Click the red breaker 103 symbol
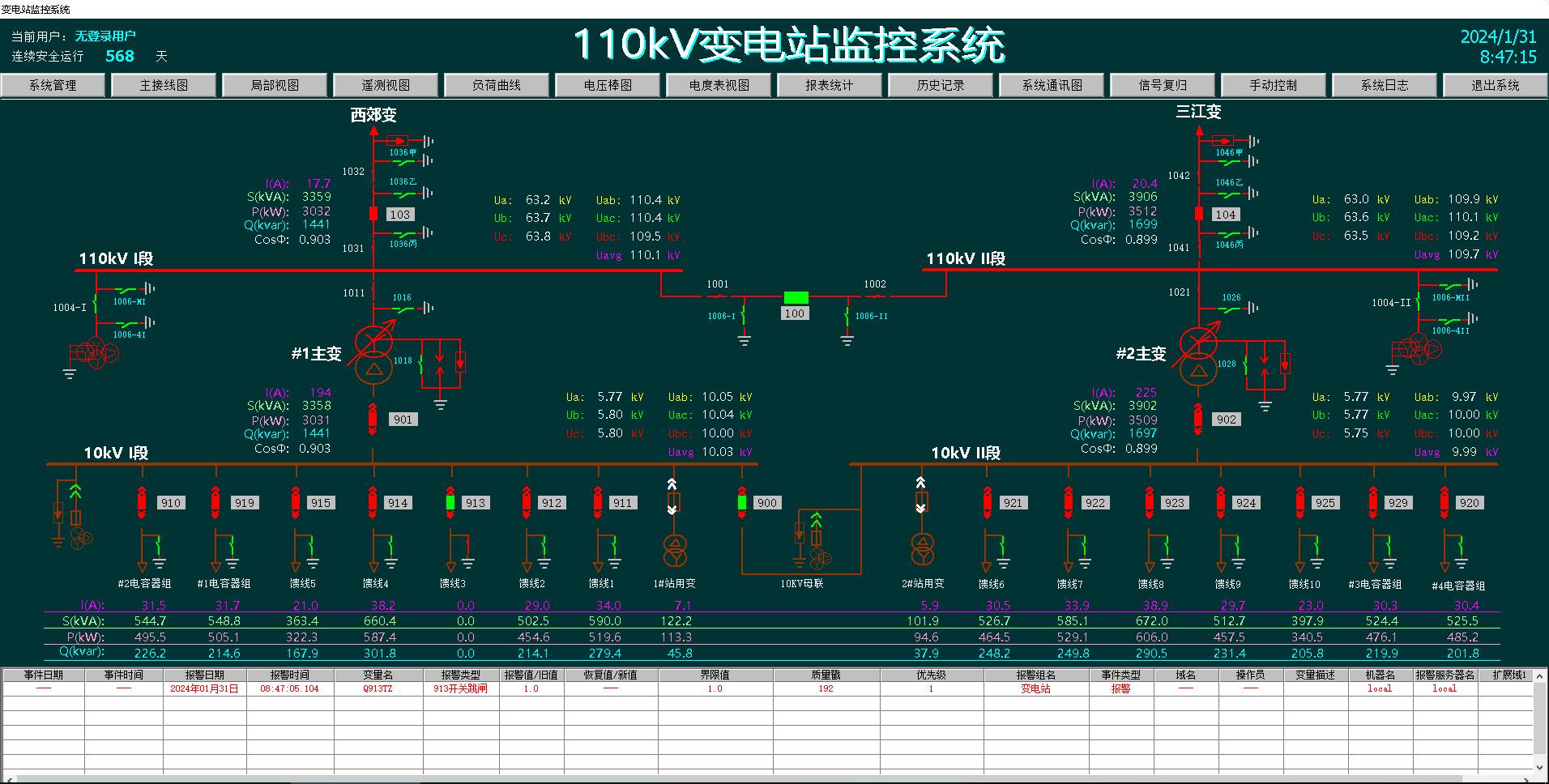This screenshot has width=1549, height=784. [x=373, y=214]
